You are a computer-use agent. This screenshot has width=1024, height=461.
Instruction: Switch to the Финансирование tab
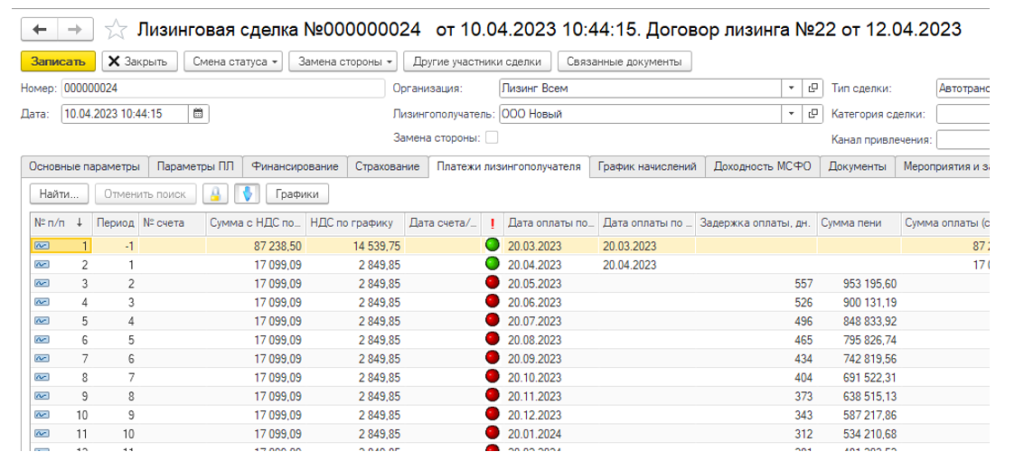(x=294, y=166)
